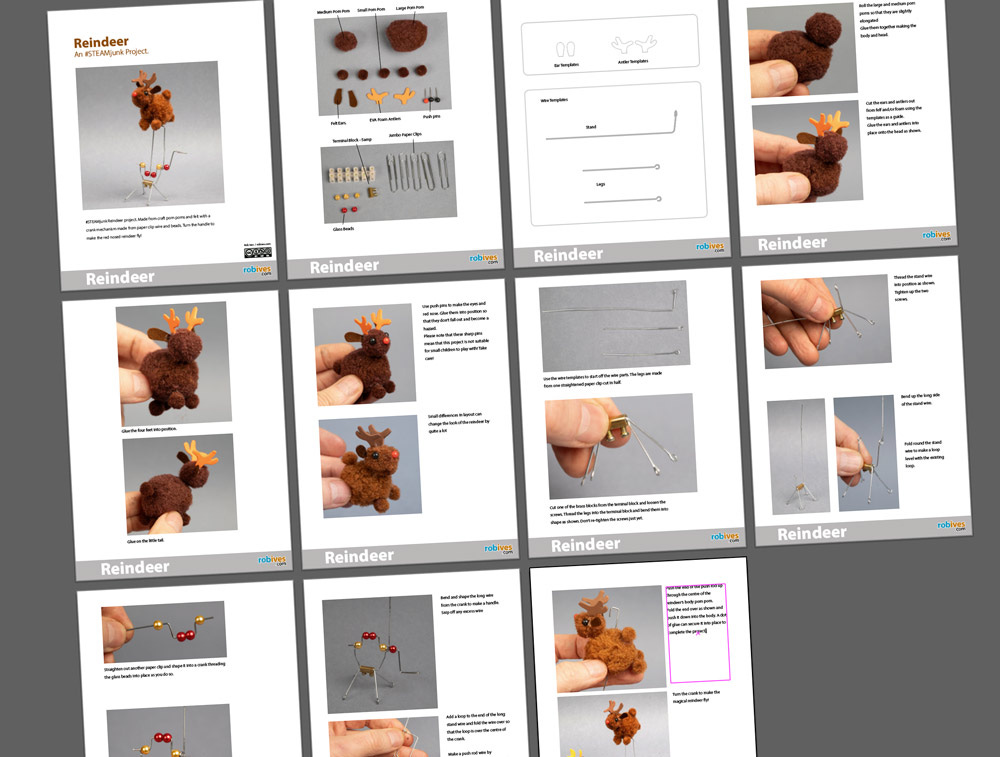Image resolution: width=1000 pixels, height=757 pixels.
Task: Click the "Small differences in layout" text block
Action: click(459, 423)
